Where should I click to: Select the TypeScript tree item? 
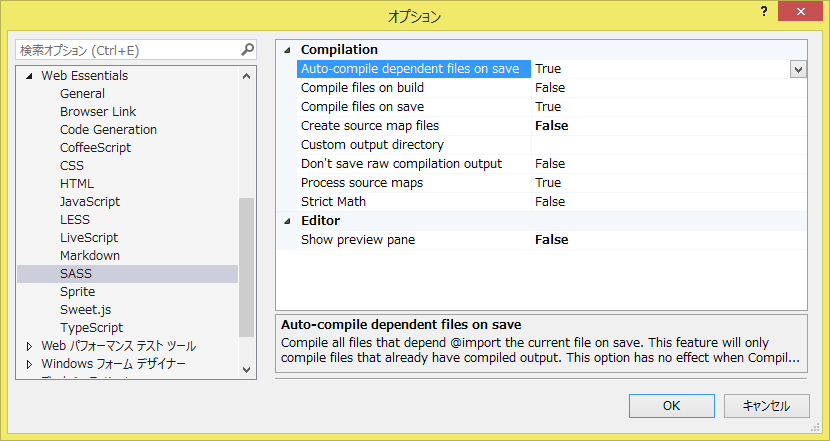pos(91,328)
